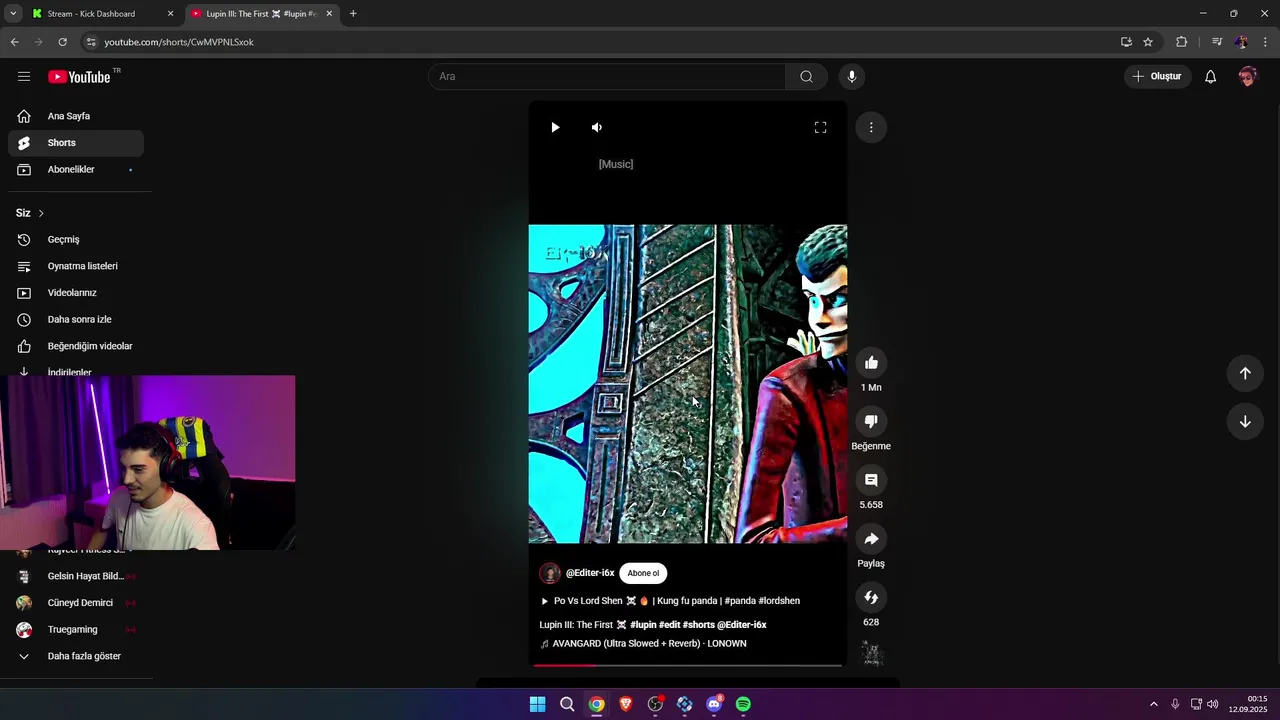Reload the page
The image size is (1280, 720).
(62, 42)
